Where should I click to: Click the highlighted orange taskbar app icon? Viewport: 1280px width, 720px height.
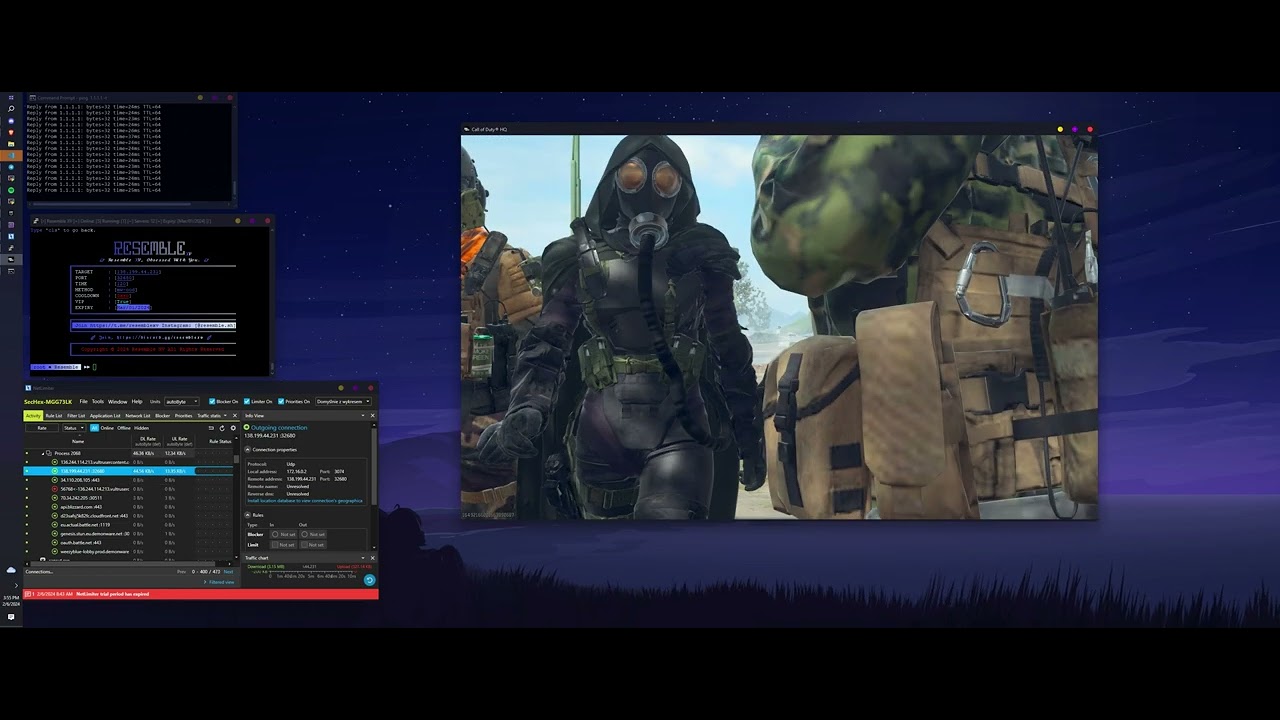click(x=11, y=155)
